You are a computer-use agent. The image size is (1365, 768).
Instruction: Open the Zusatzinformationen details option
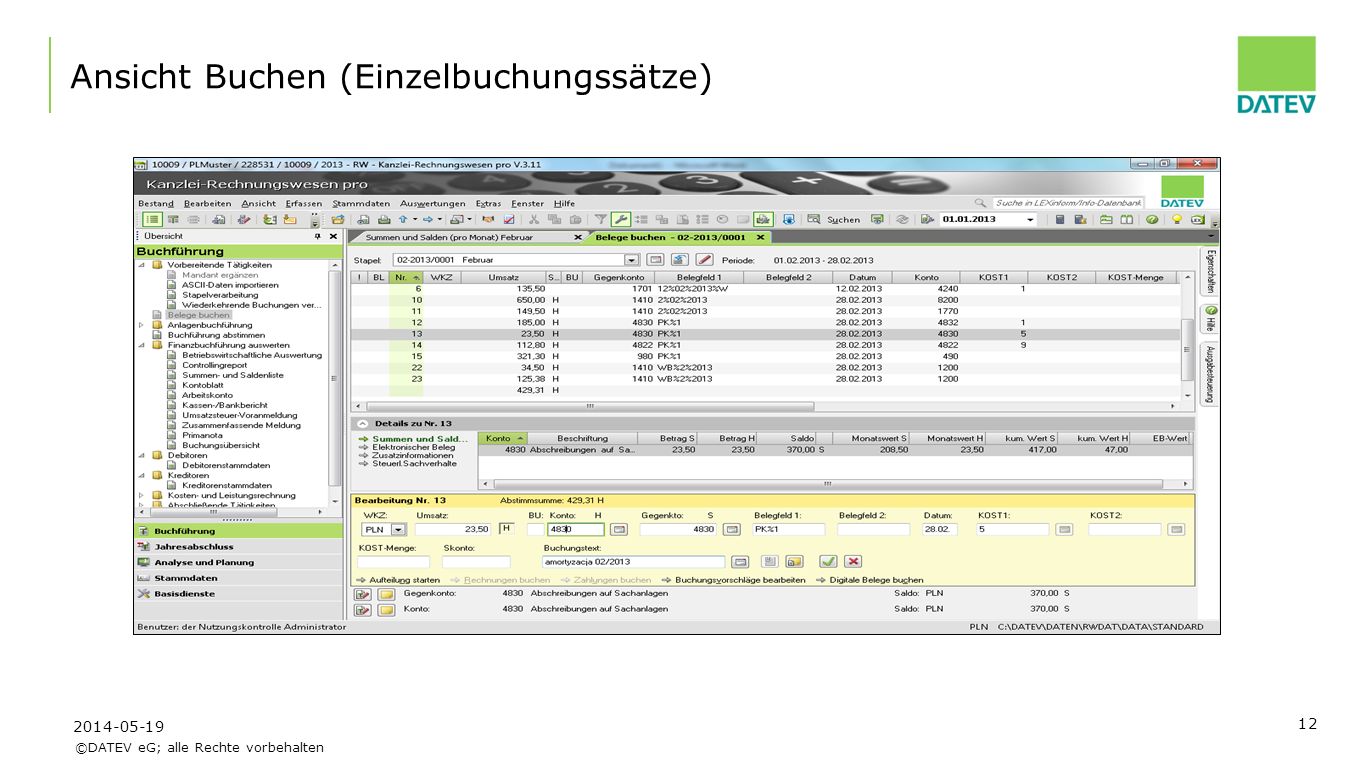tap(414, 455)
